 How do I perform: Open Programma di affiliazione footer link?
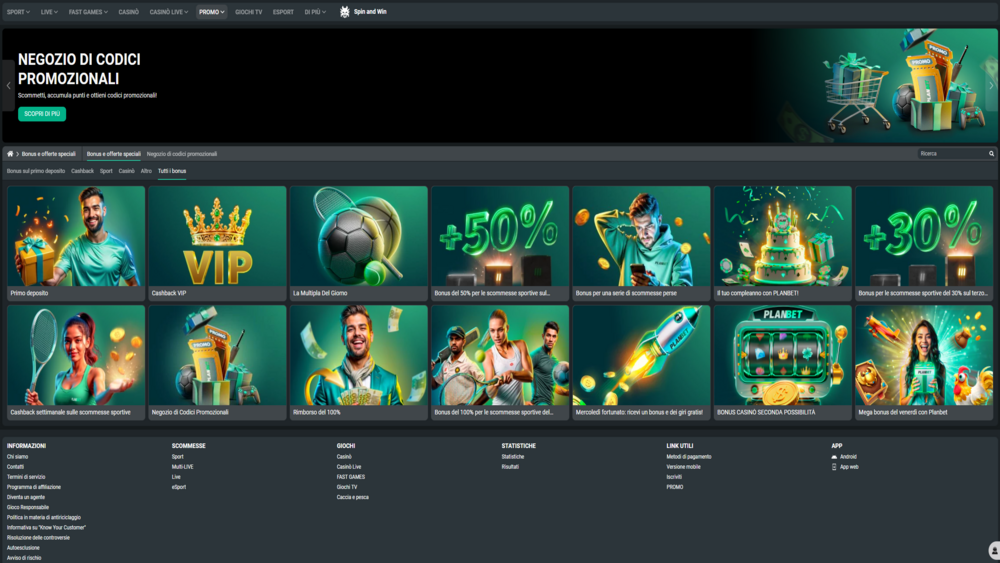point(34,487)
